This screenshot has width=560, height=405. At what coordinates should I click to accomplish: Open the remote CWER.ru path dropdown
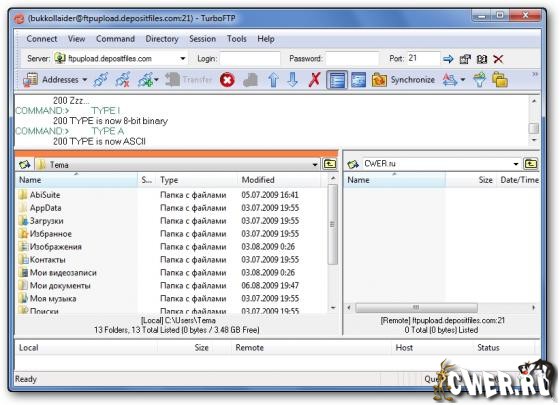516,164
